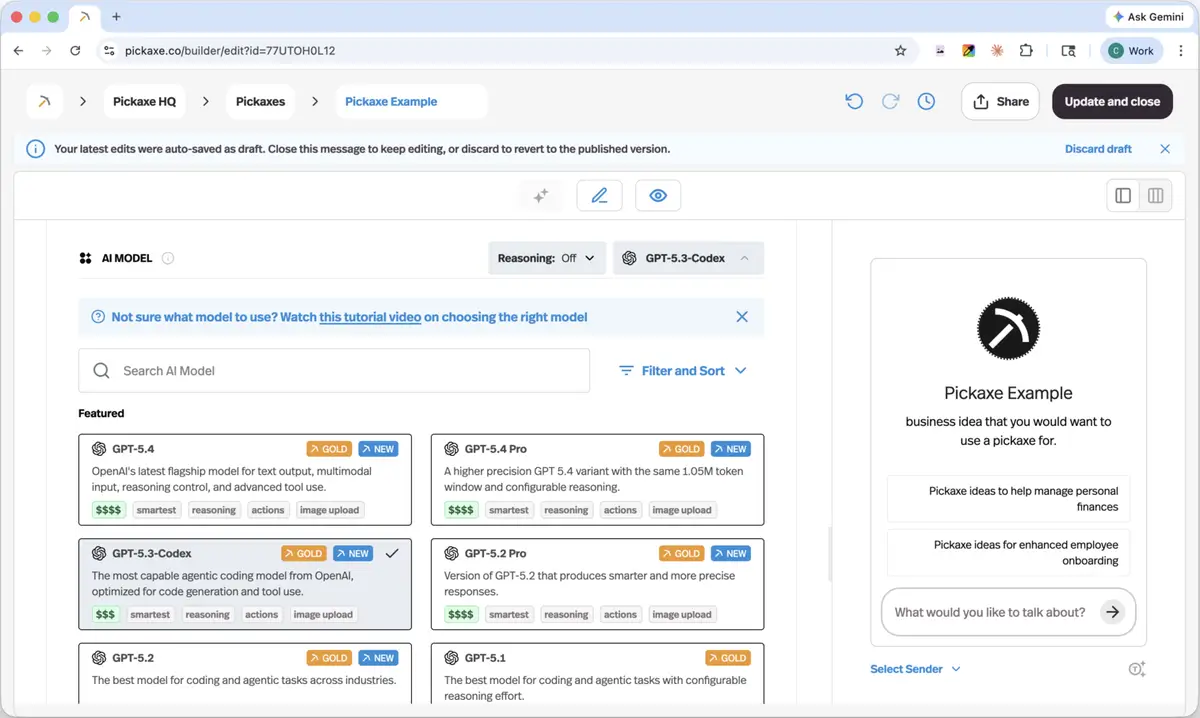Click the reasoning tag on the GPT-5.2 Pro card
Viewport: 1200px width, 718px height.
pos(567,615)
